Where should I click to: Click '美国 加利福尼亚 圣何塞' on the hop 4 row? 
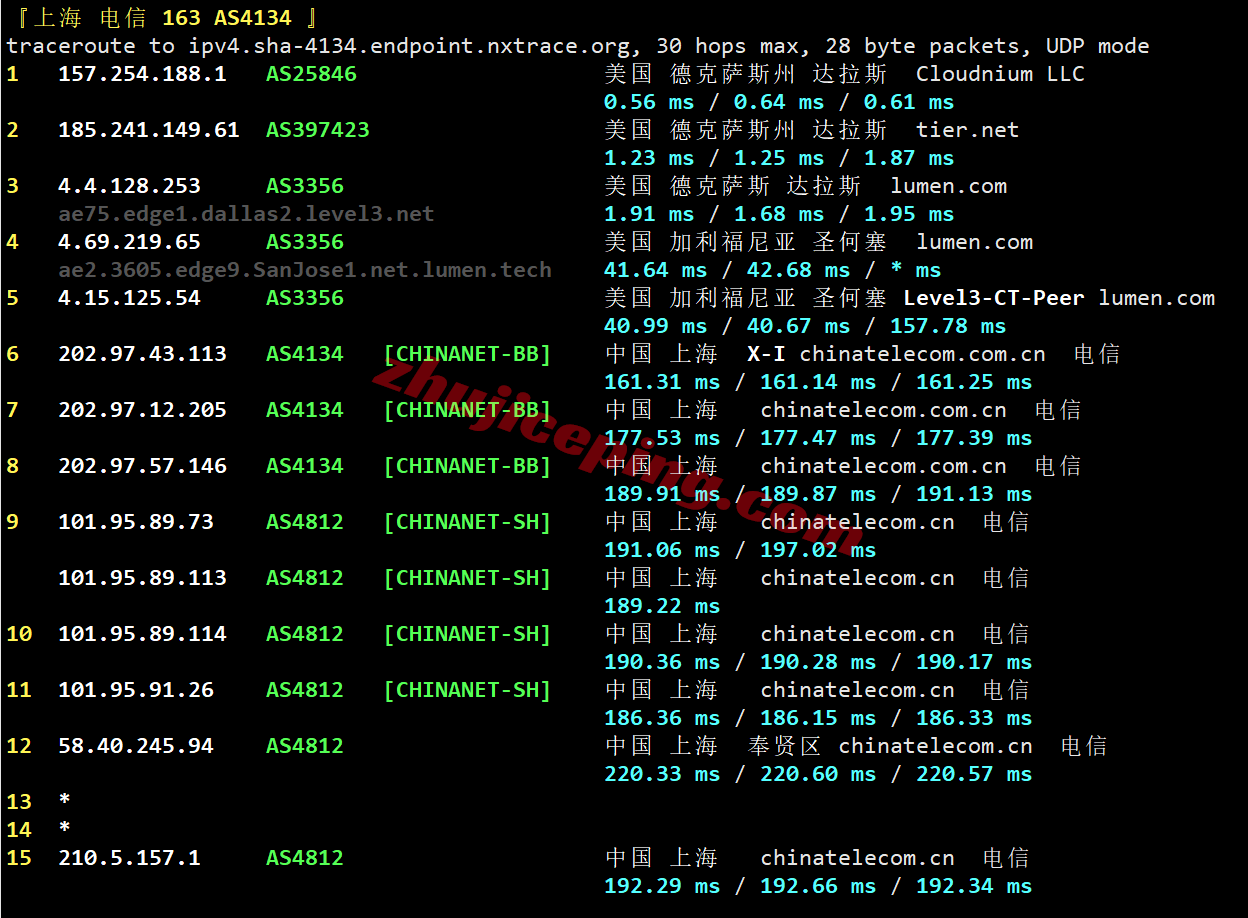746,242
